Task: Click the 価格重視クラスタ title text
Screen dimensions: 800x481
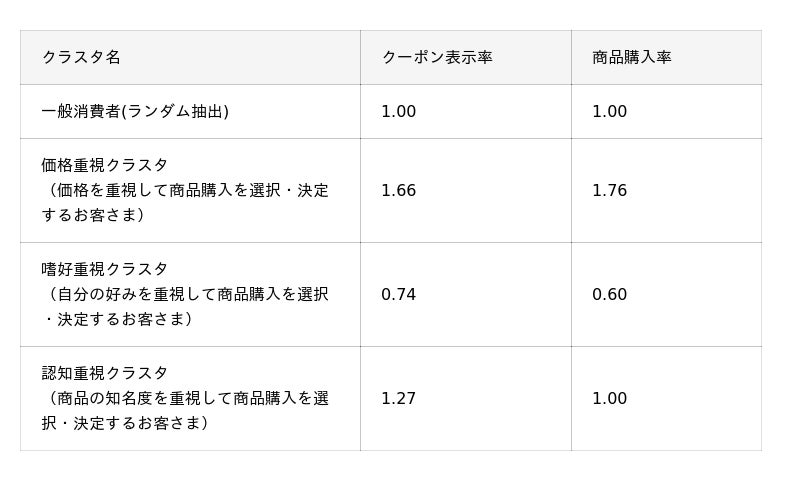Action: pos(104,165)
